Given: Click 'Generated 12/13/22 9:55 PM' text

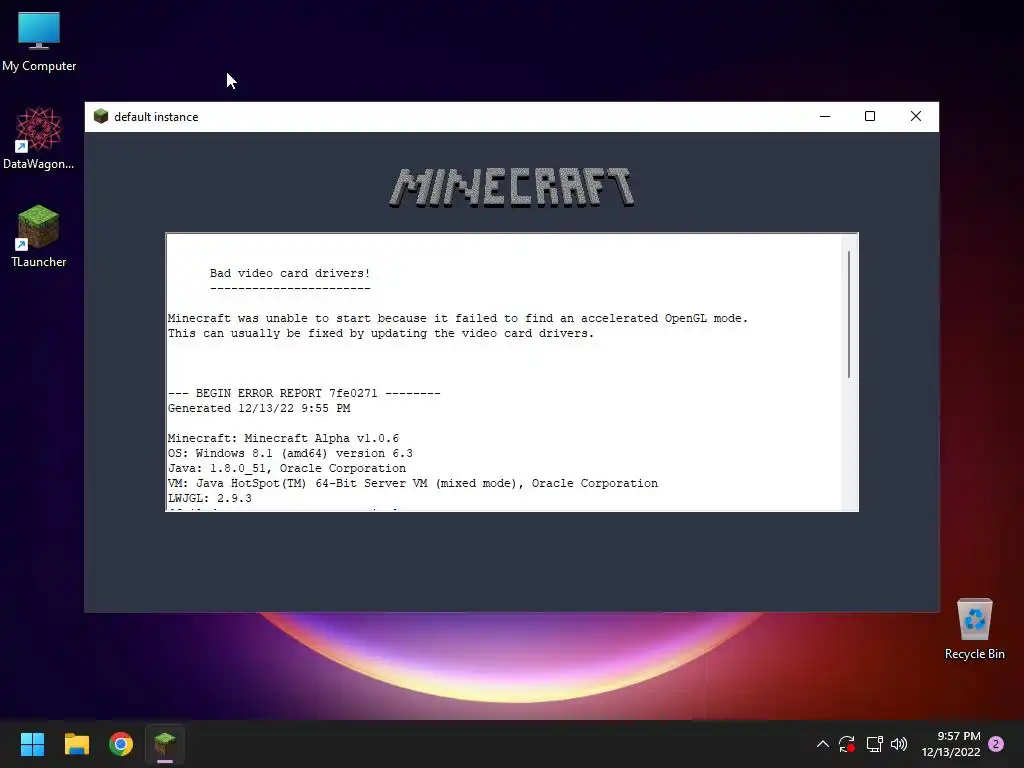Looking at the screenshot, I should point(259,408).
